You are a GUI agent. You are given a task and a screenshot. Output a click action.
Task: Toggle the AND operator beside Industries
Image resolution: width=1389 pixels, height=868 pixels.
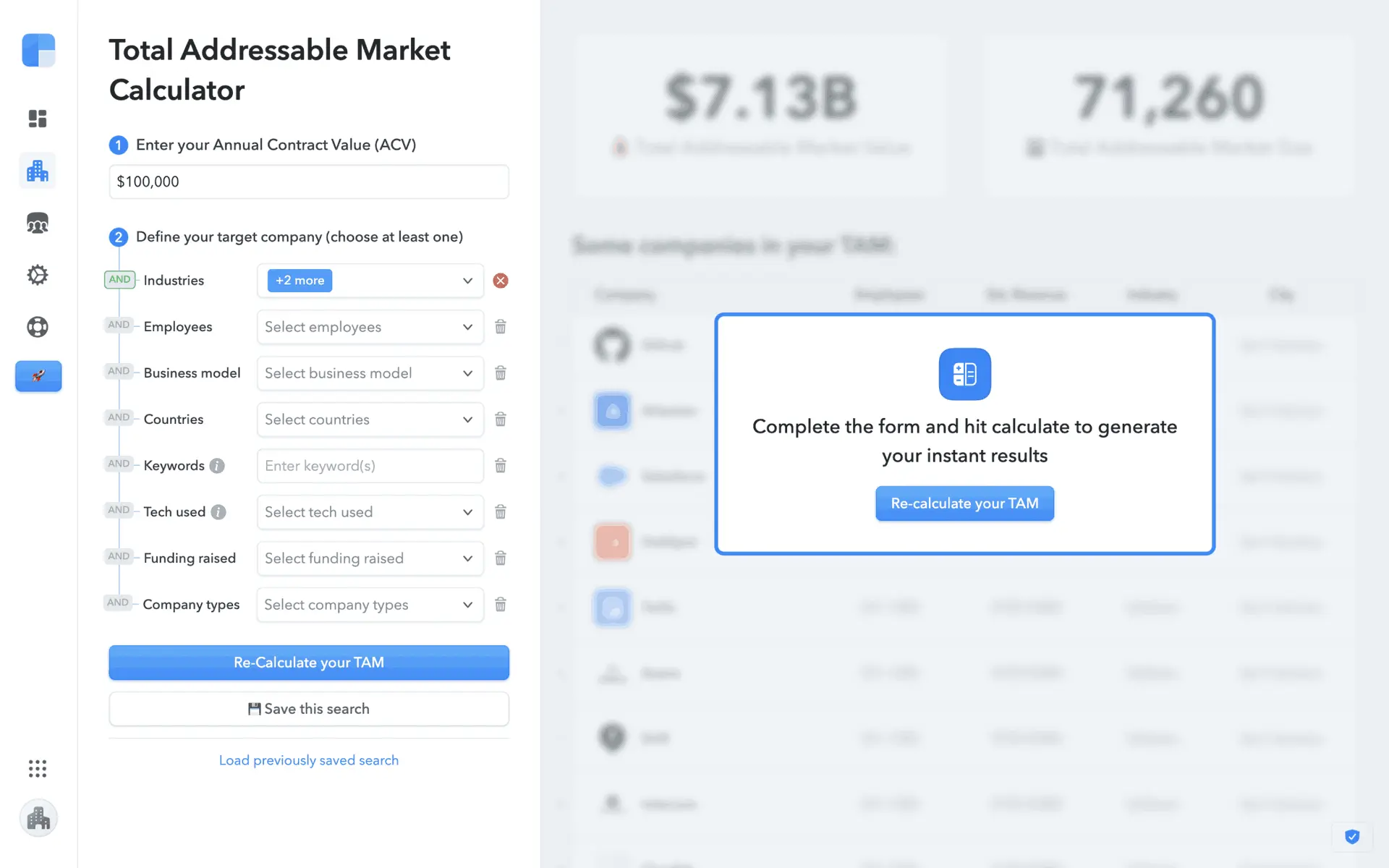pyautogui.click(x=119, y=279)
